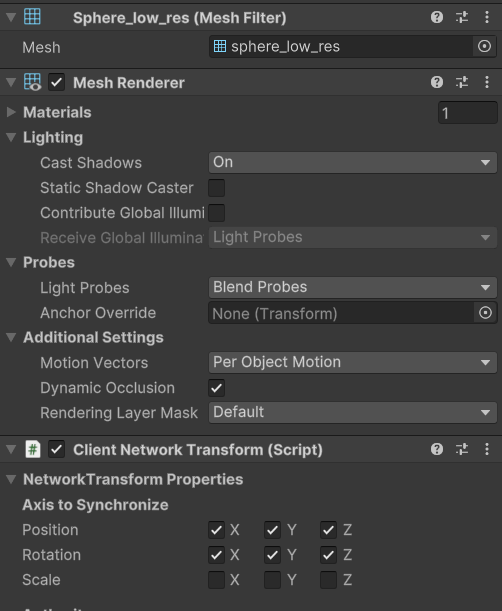Image resolution: width=502 pixels, height=611 pixels.
Task: Pick an Anchor Override transform object
Action: [485, 313]
